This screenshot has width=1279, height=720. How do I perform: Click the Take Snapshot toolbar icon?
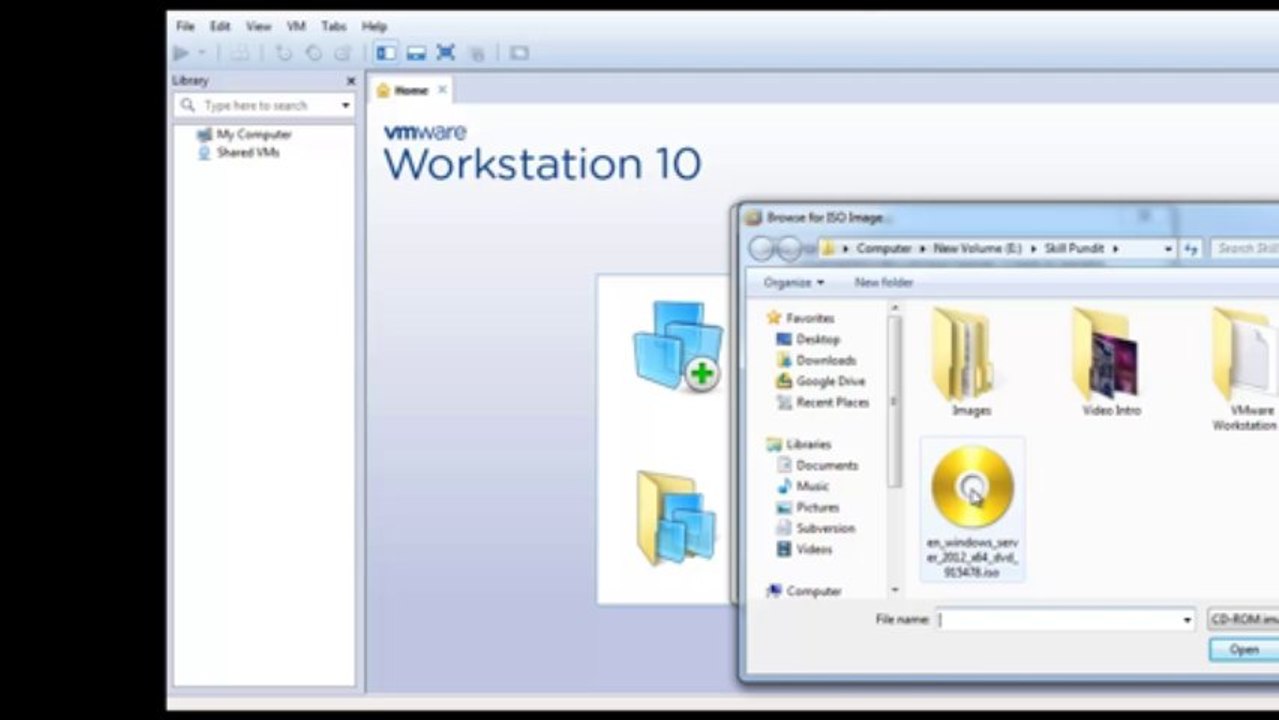(x=284, y=53)
